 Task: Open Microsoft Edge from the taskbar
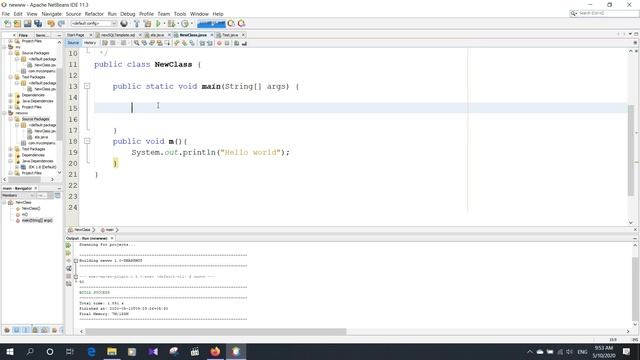tap(91, 351)
